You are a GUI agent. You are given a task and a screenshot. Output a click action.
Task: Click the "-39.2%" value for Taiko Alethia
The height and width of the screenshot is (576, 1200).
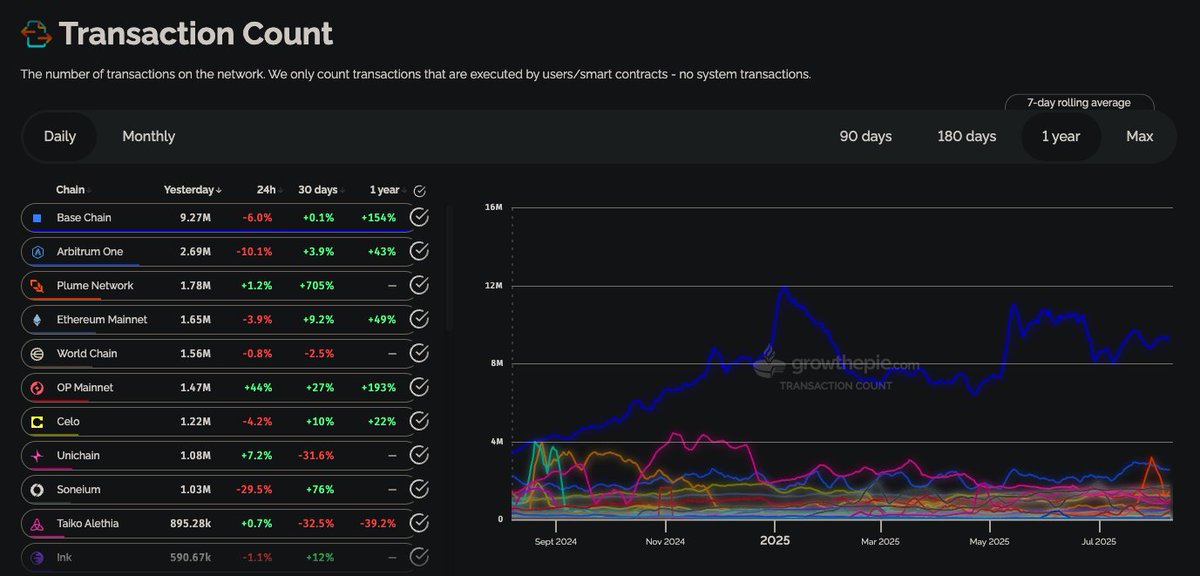(378, 524)
